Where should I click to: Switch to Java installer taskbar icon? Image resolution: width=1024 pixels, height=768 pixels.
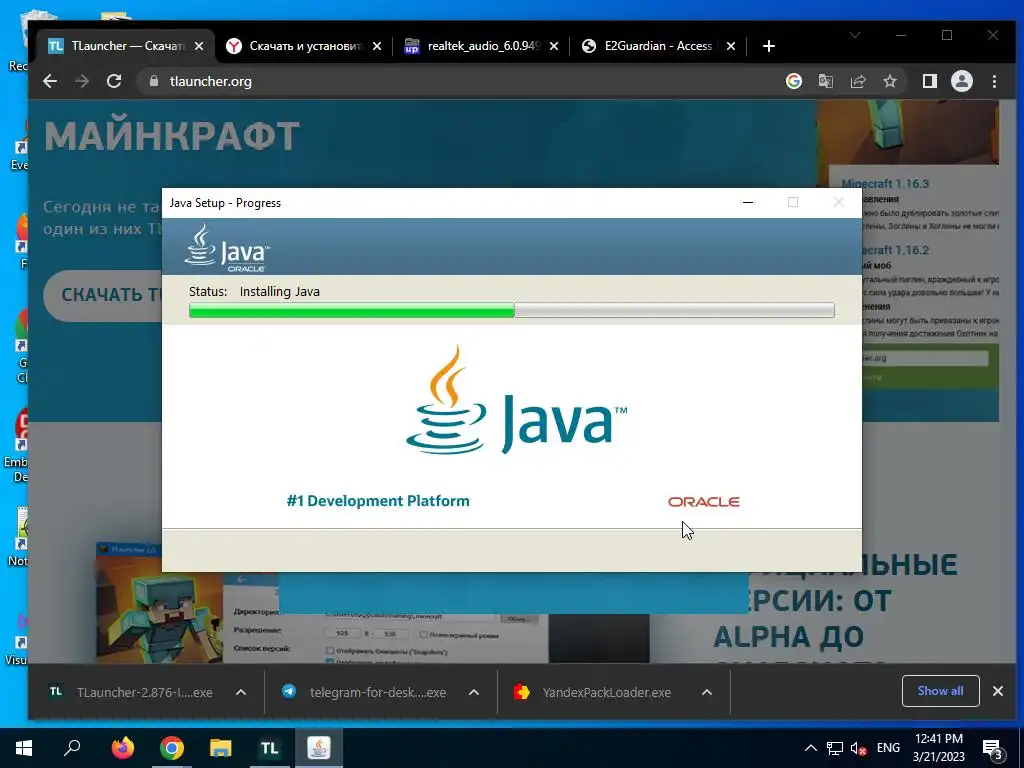[319, 748]
